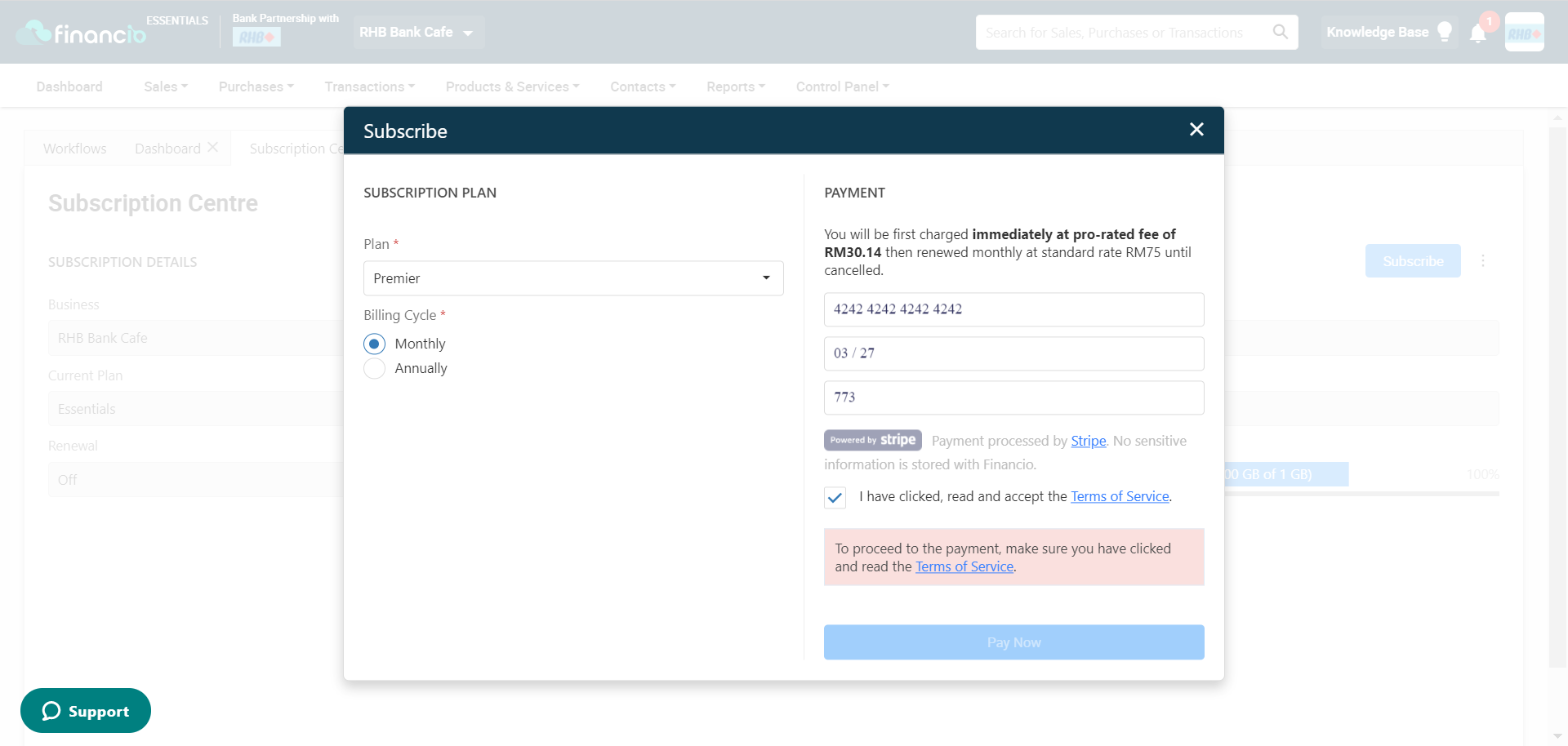
Task: Expand the Plan dropdown showing Premier
Action: pyautogui.click(x=573, y=278)
